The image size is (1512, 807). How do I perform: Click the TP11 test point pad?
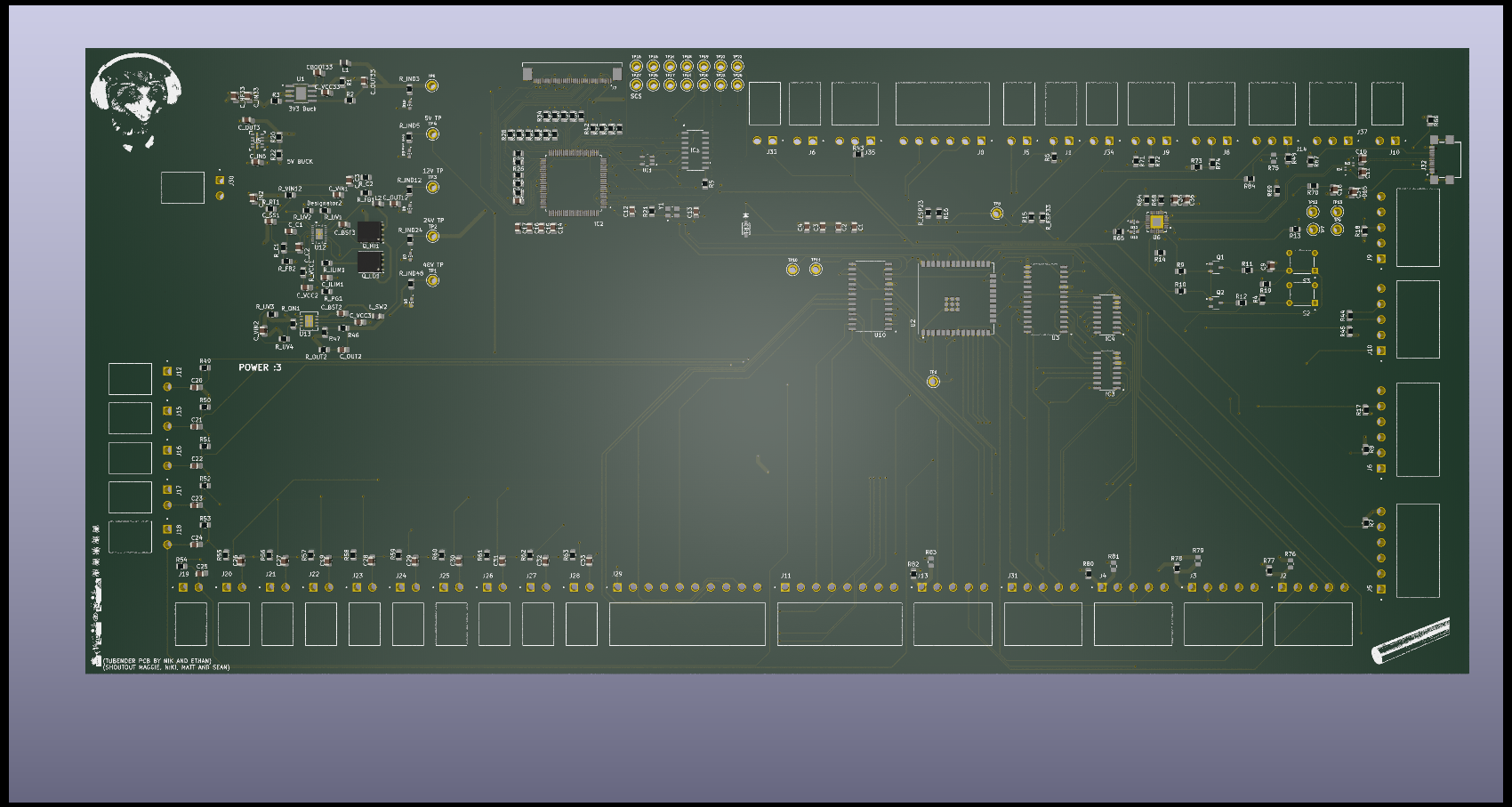click(816, 269)
